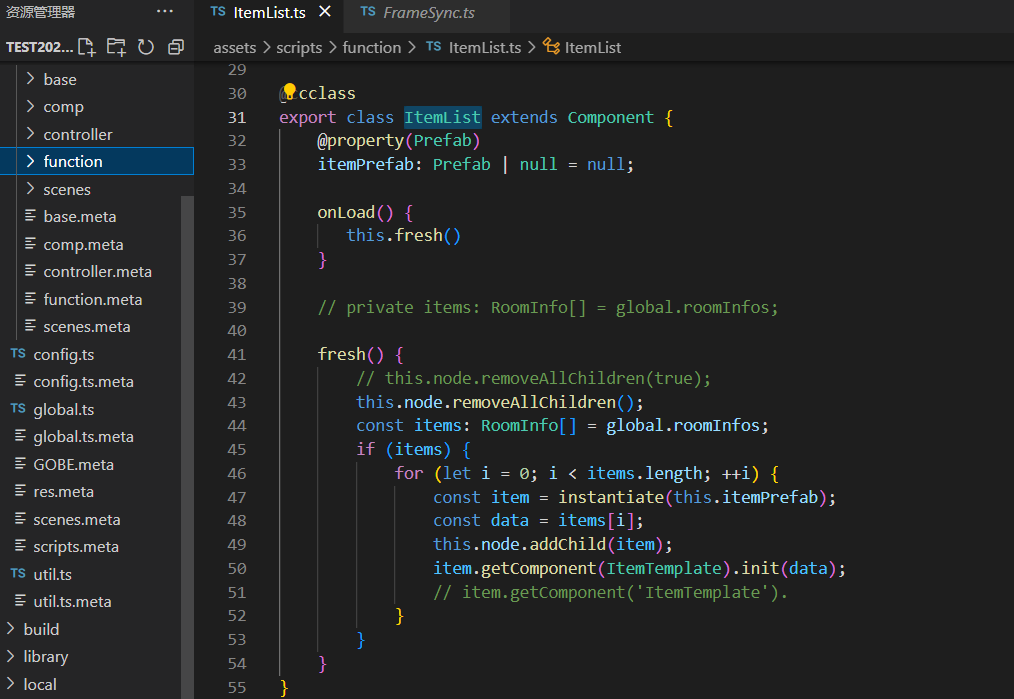The width and height of the screenshot is (1014, 699).
Task: Click the ItemList class symbol in breadcrumb
Action: click(x=592, y=47)
